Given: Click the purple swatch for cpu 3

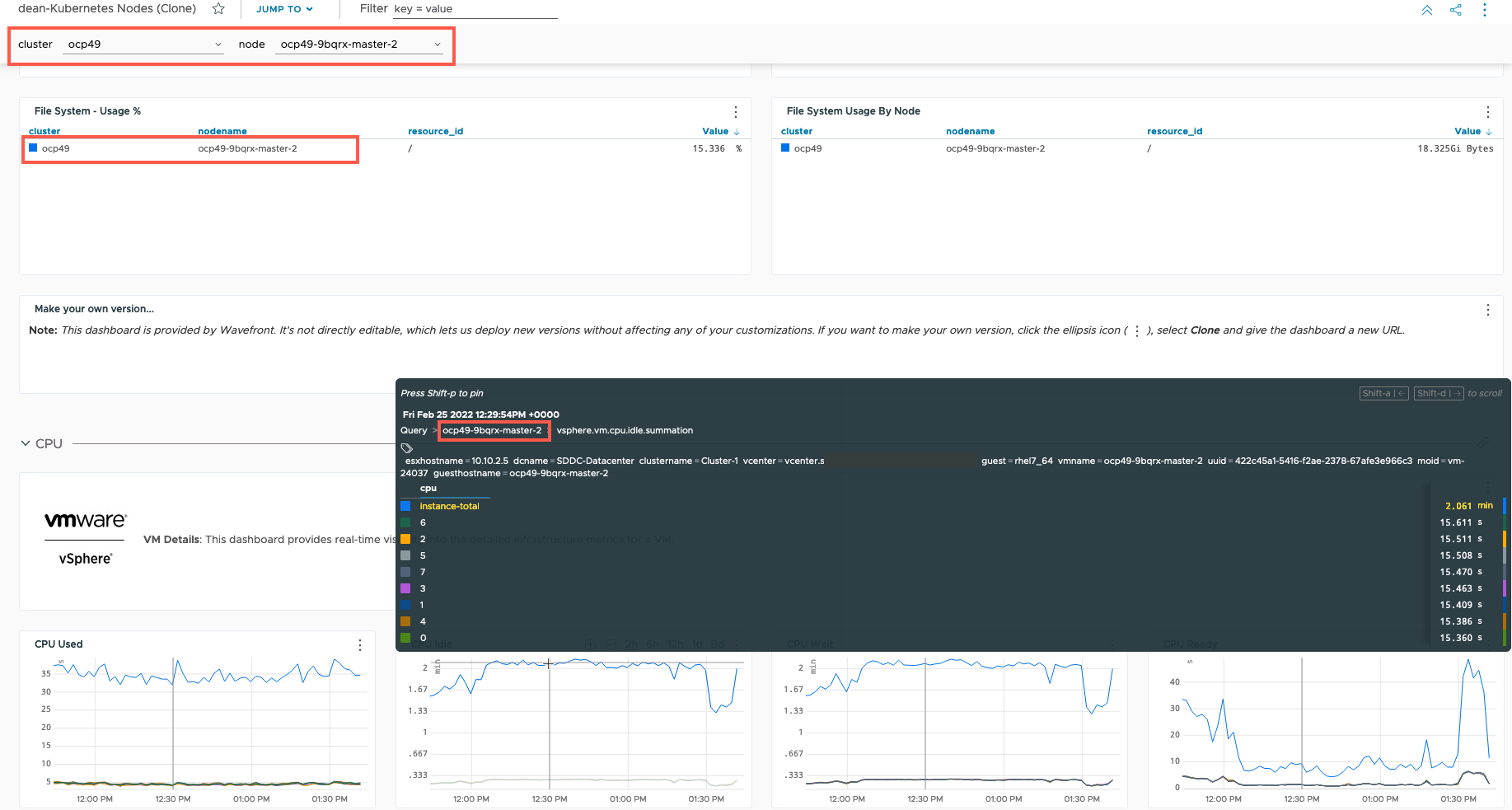Looking at the screenshot, I should [x=405, y=588].
